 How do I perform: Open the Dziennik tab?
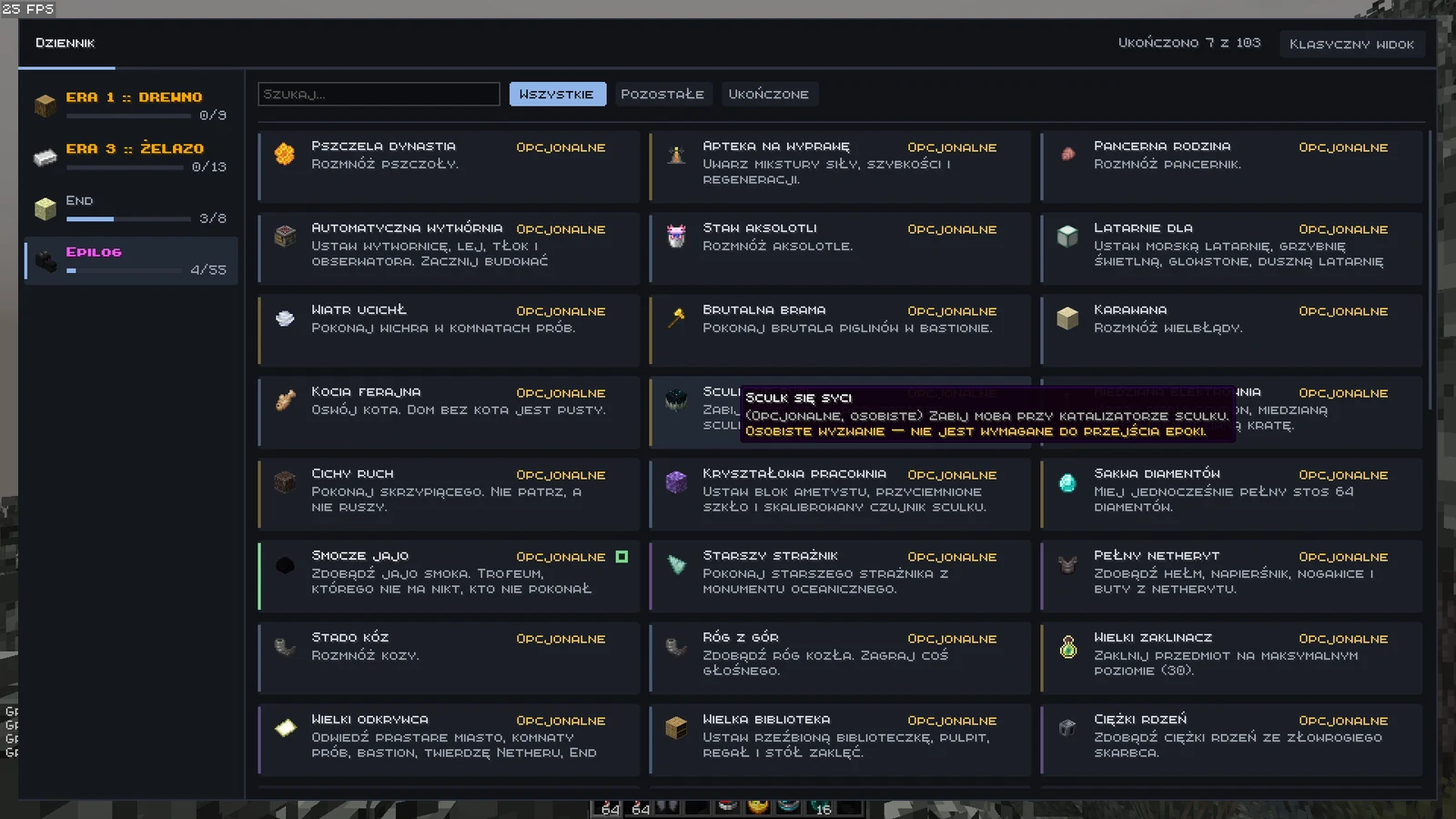coord(66,43)
